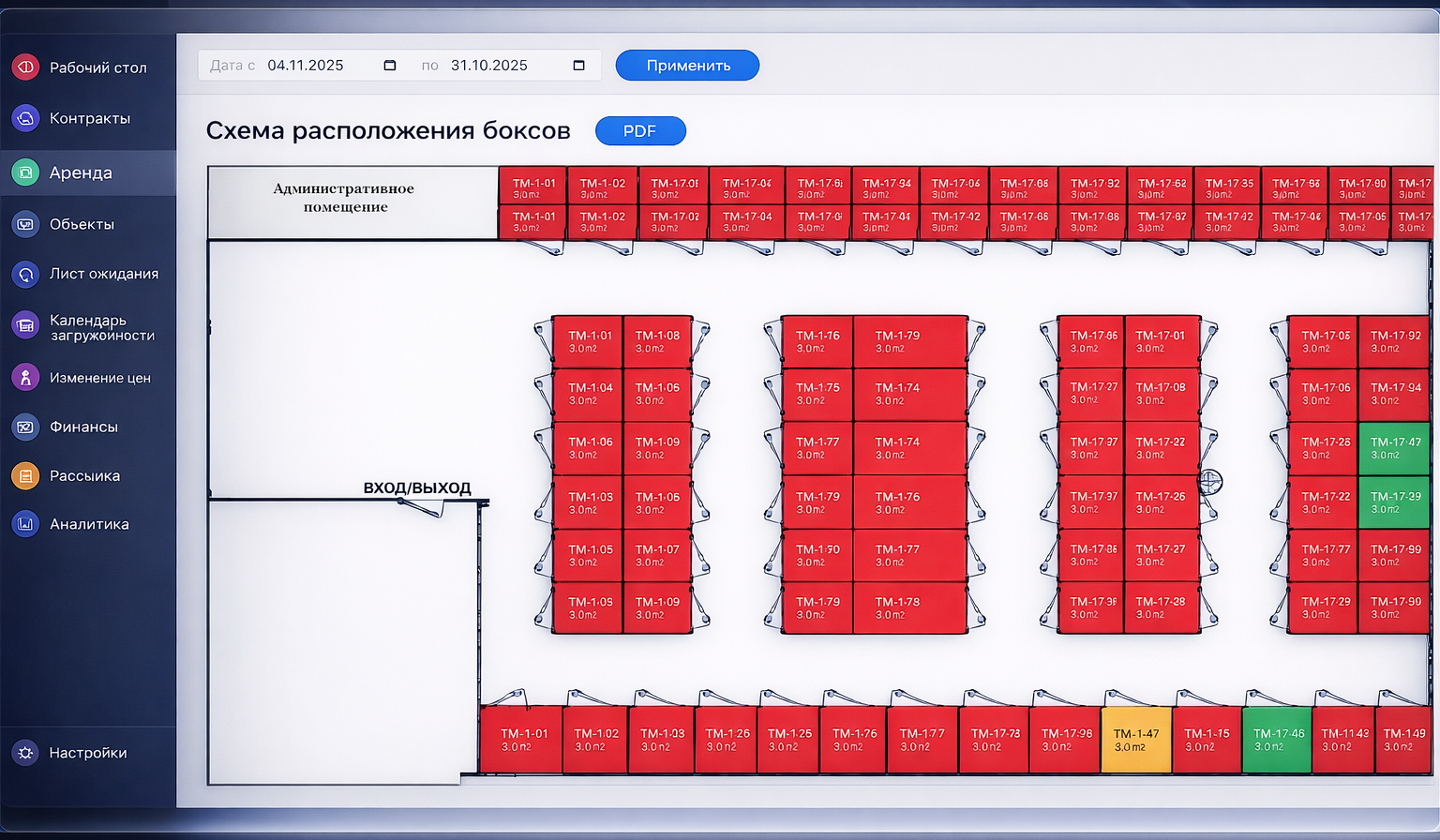Click the start date field 04.11.2025
Viewport: 1440px width, 840px height.
pyautogui.click(x=306, y=65)
